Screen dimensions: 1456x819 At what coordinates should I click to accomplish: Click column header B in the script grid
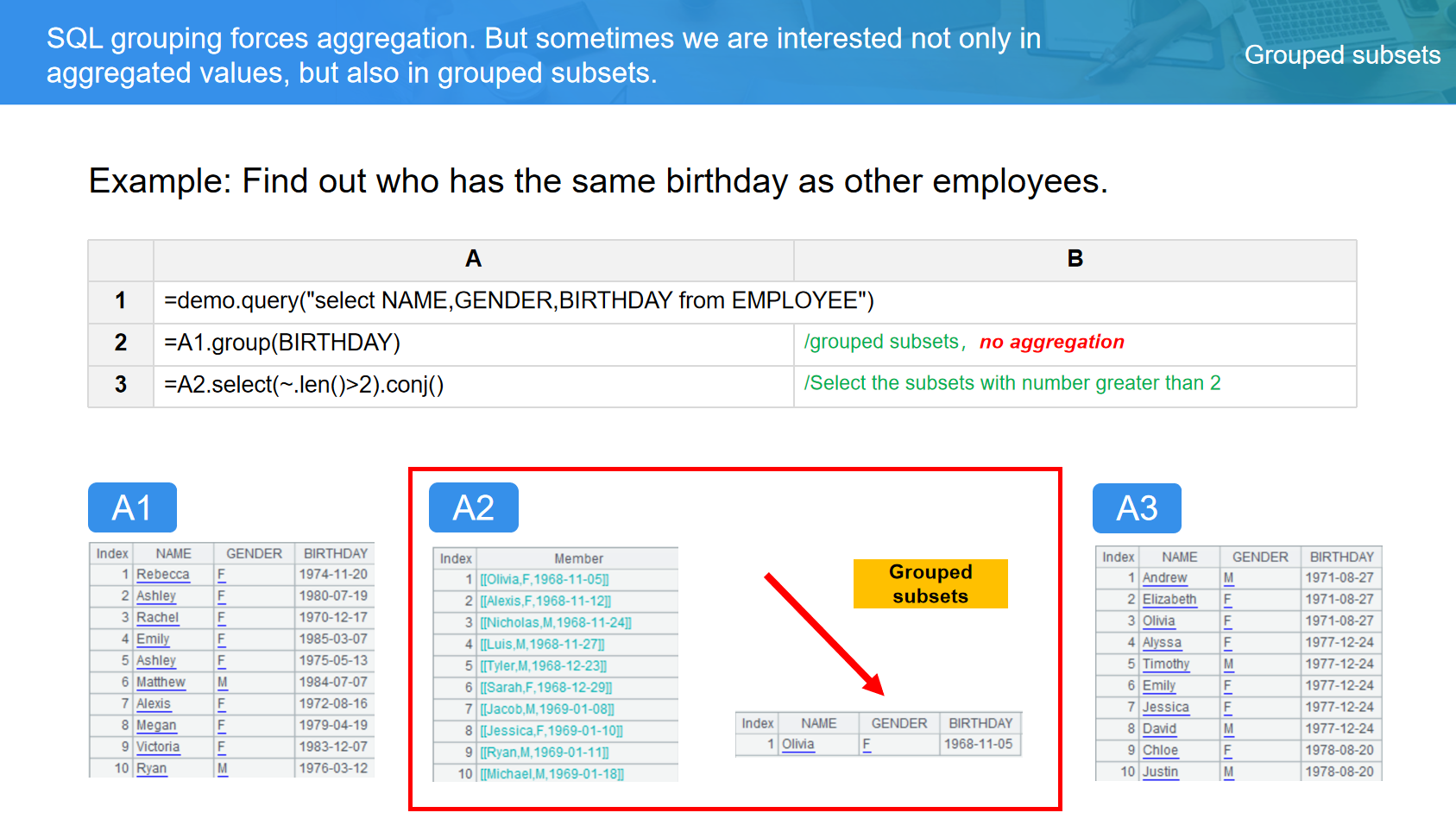pos(1075,259)
